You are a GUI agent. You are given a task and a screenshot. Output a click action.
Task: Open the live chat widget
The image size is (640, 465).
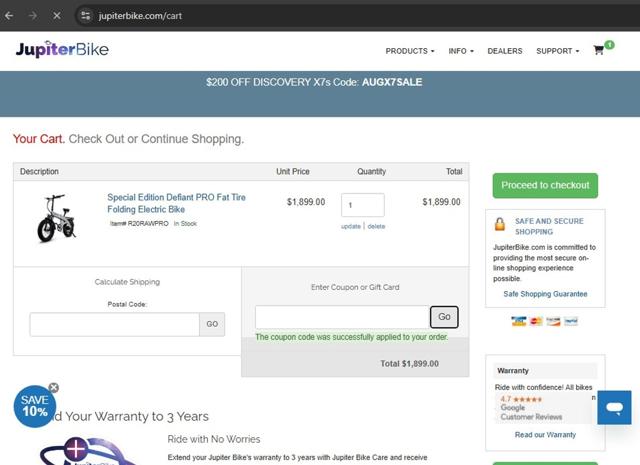point(614,407)
